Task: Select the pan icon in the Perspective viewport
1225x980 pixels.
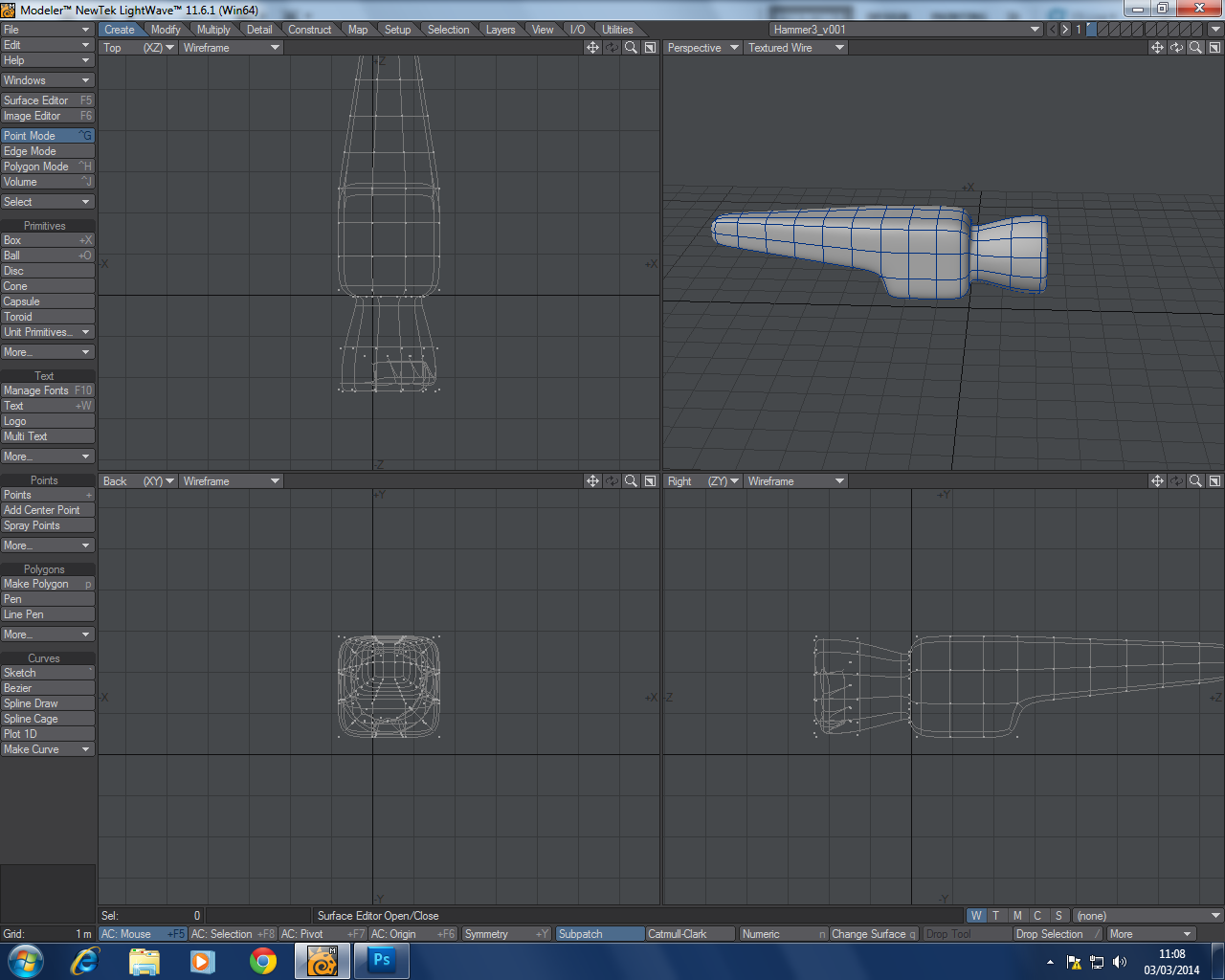Action: point(1157,47)
